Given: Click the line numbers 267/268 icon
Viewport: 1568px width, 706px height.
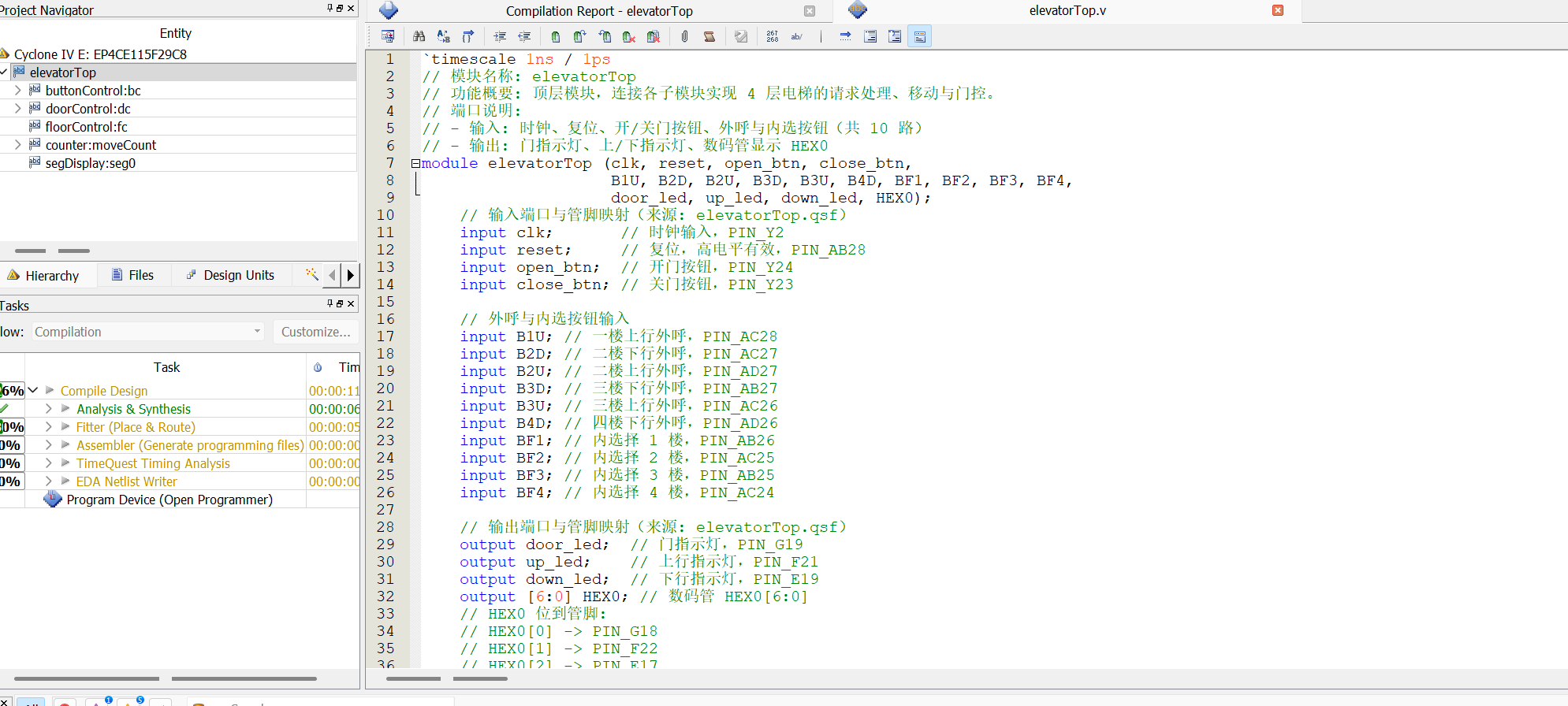Looking at the screenshot, I should (x=773, y=36).
